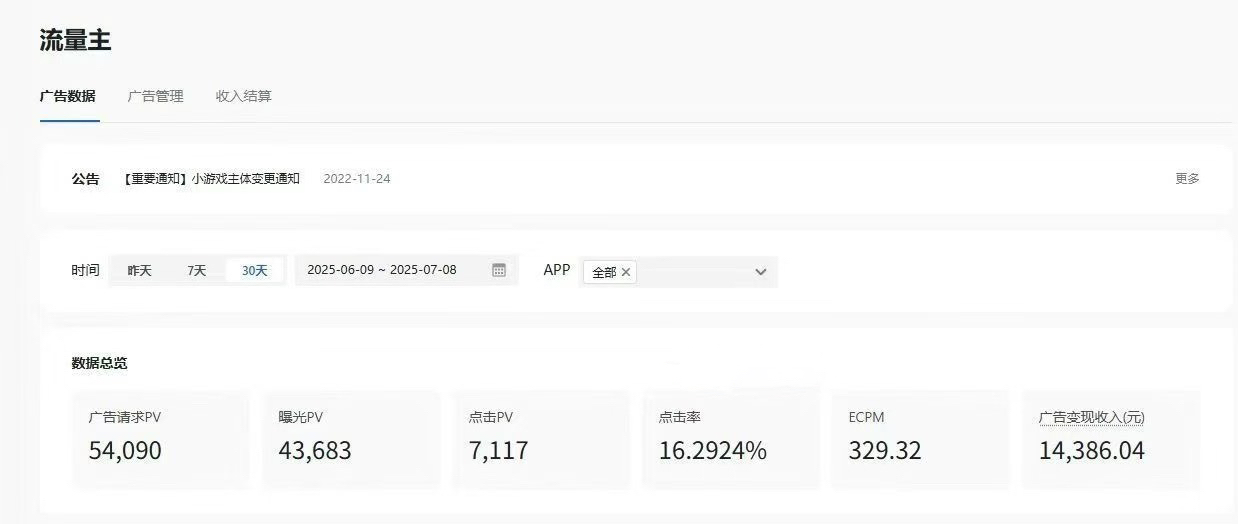The width and height of the screenshot is (1238, 524).
Task: Click the 广告变现收入(元) label
Action: click(x=1091, y=417)
